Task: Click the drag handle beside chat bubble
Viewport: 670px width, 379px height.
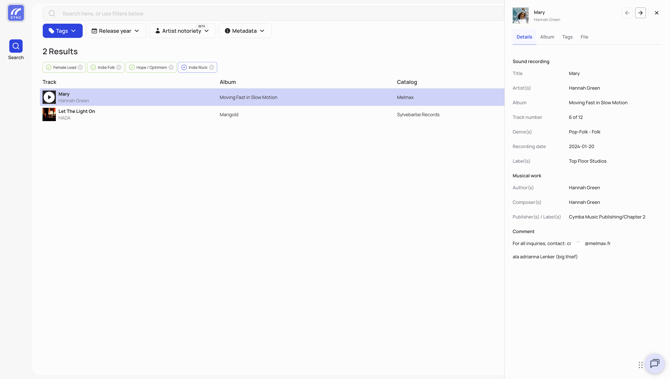Action: pos(641,365)
